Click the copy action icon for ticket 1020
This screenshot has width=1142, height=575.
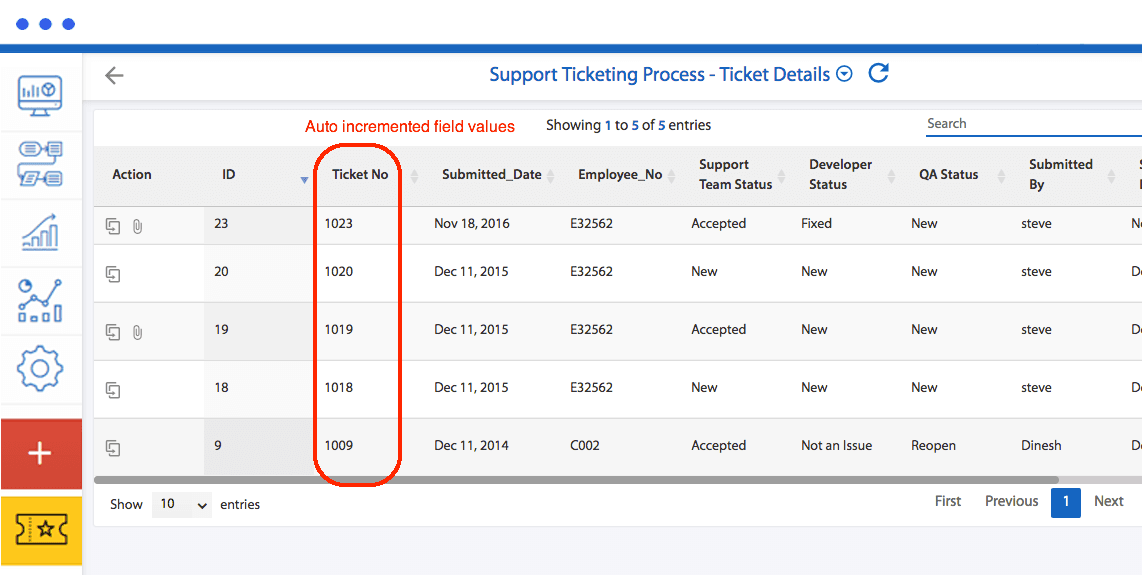(x=114, y=273)
